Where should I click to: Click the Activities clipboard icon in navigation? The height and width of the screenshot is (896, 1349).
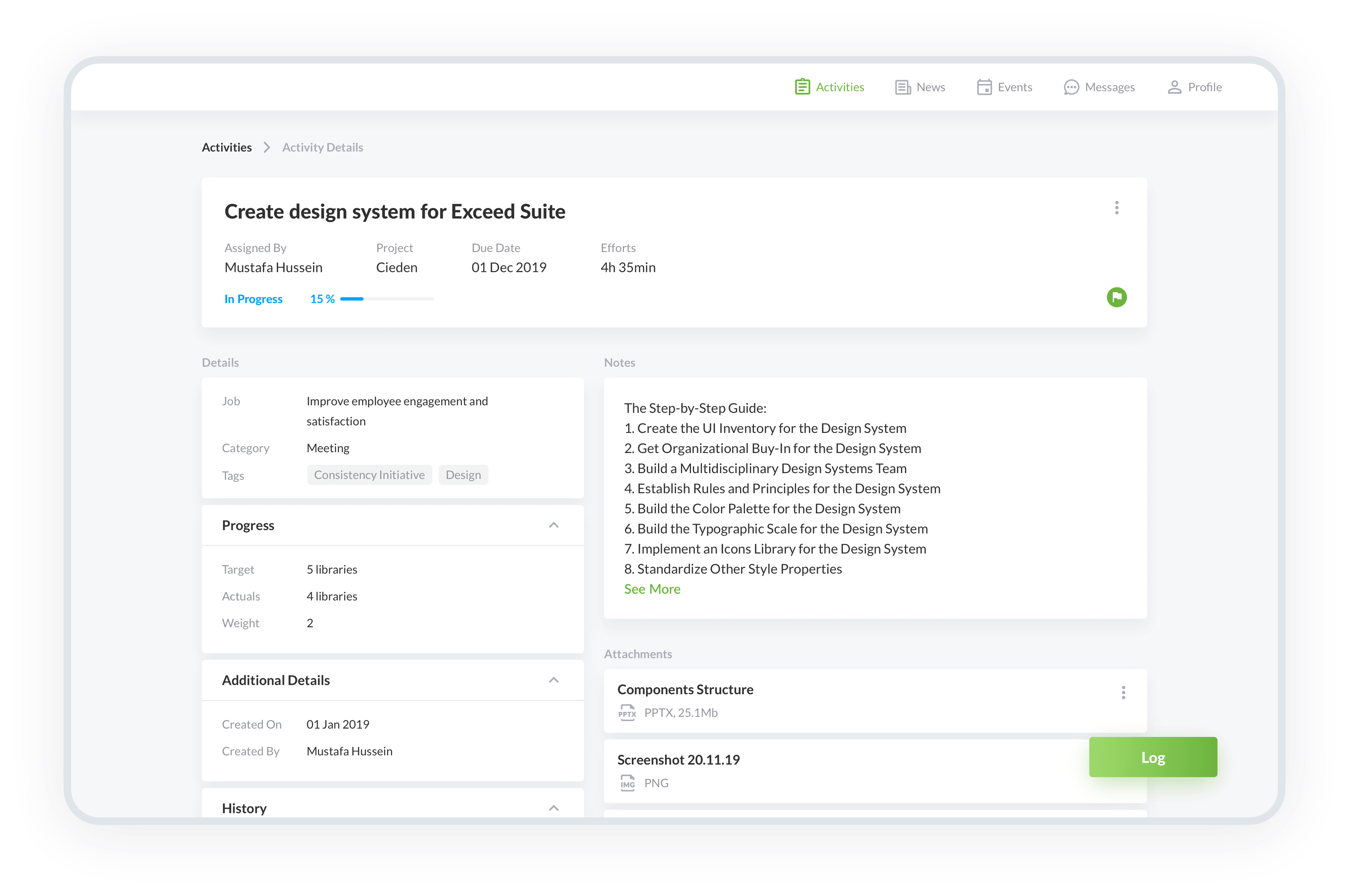[803, 87]
